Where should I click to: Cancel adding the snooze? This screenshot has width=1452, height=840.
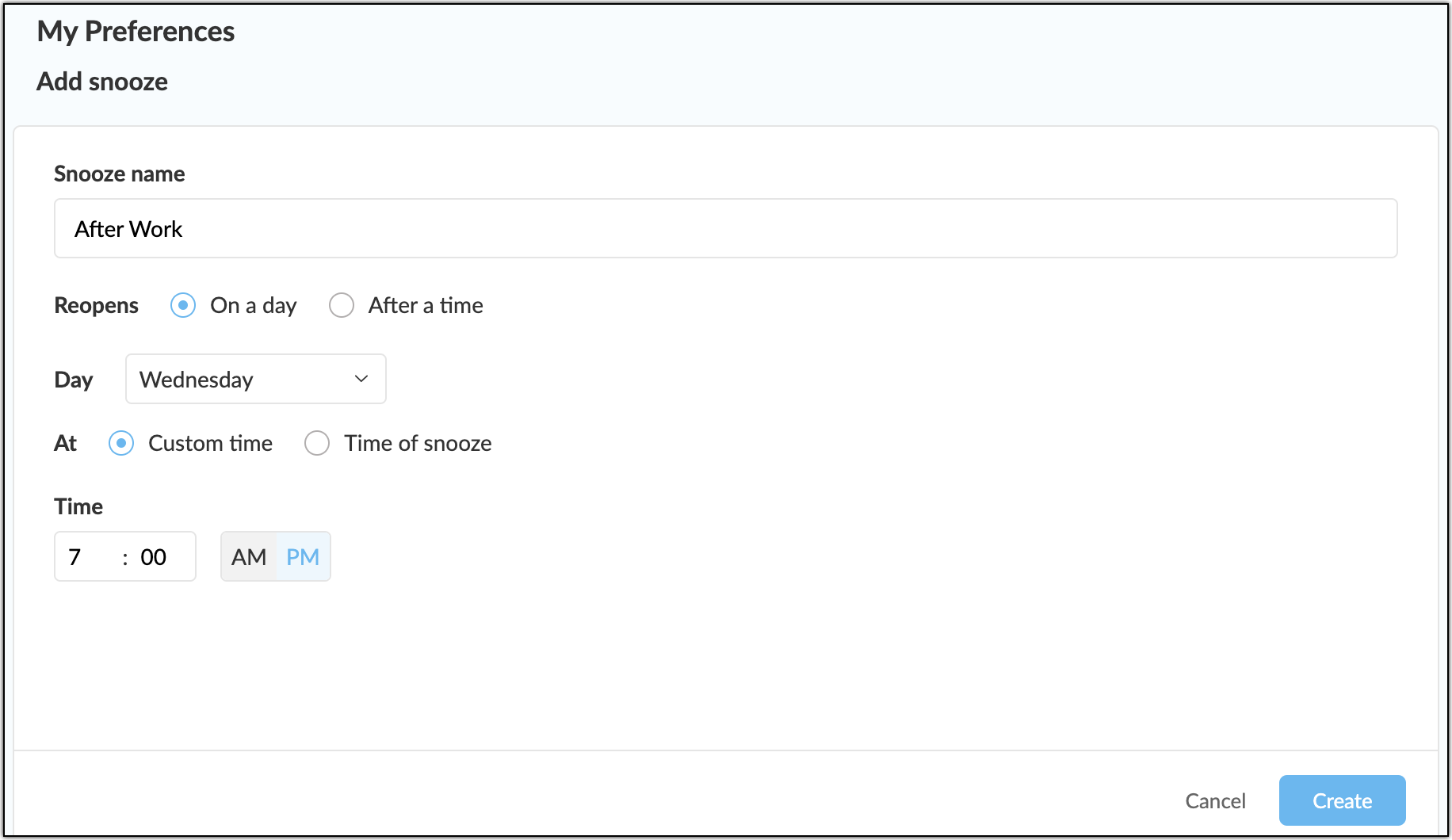1215,800
